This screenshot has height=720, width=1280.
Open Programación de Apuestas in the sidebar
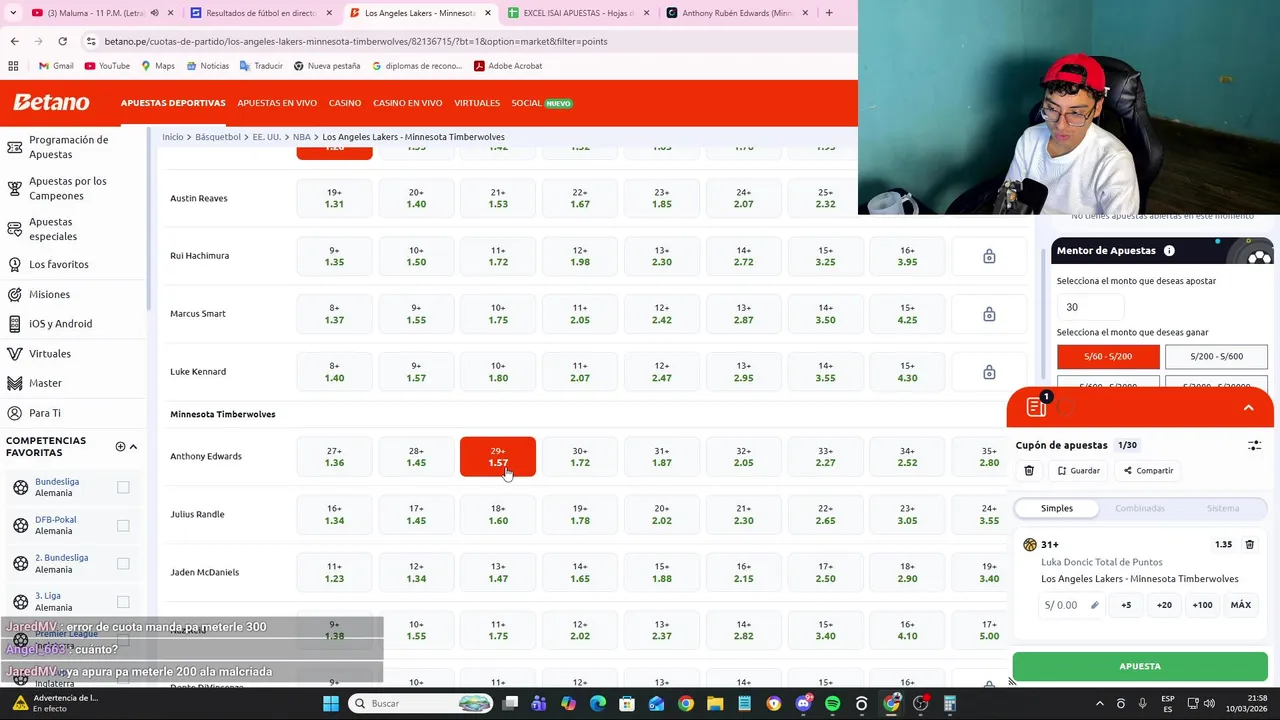point(68,147)
